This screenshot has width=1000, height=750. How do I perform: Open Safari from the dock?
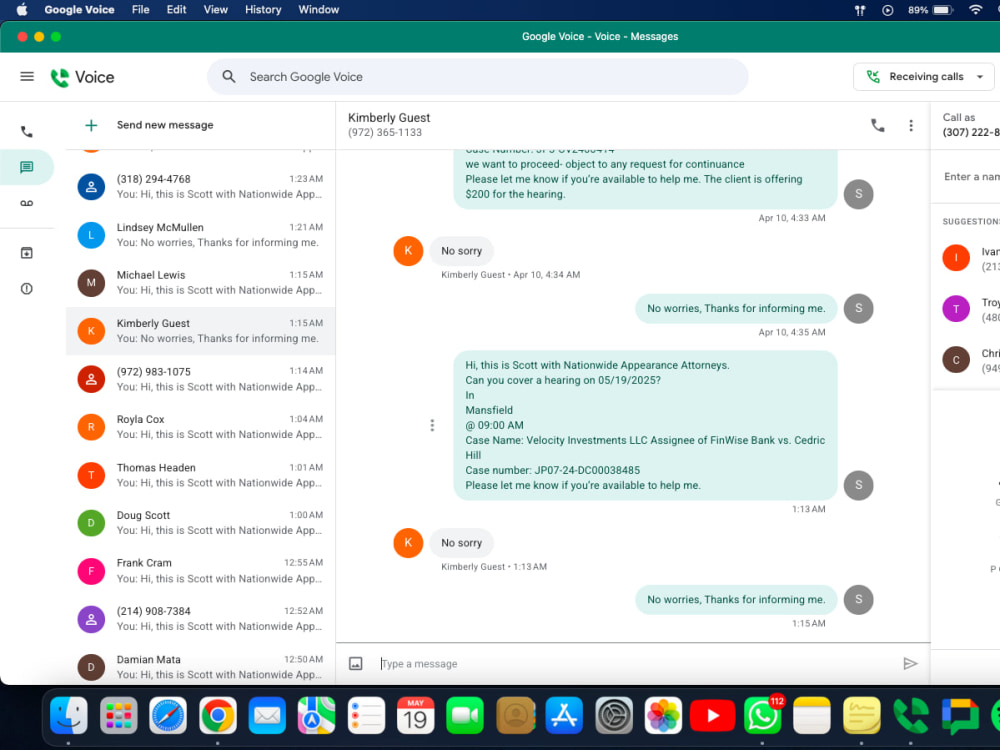168,716
